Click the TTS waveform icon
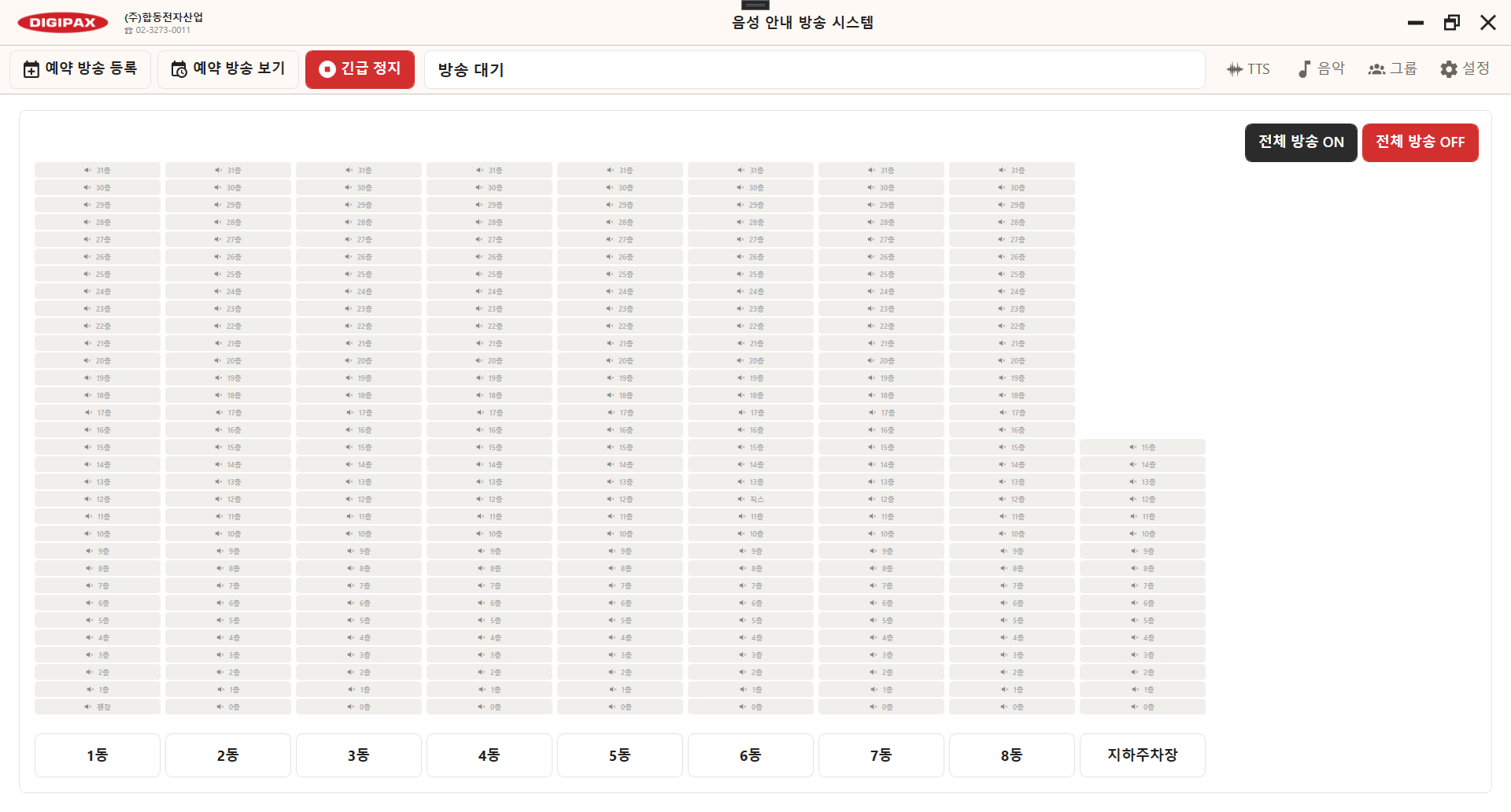This screenshot has width=1511, height=812. (x=1234, y=69)
